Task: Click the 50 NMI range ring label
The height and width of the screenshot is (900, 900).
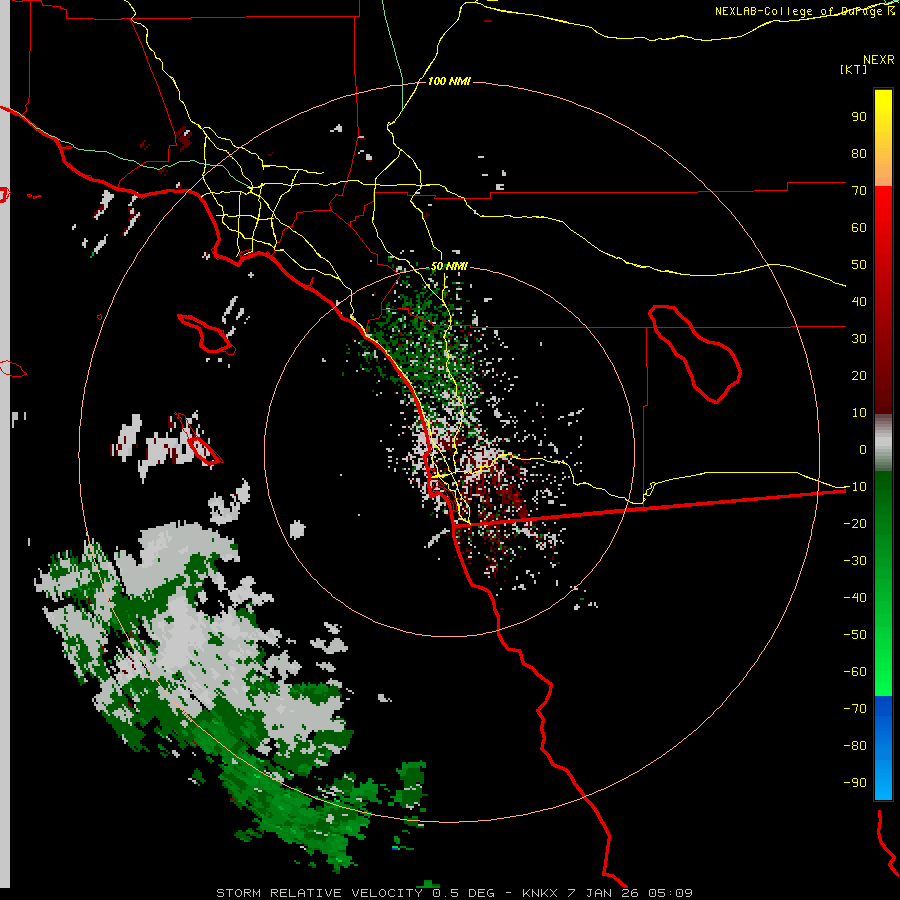Action: (x=449, y=266)
